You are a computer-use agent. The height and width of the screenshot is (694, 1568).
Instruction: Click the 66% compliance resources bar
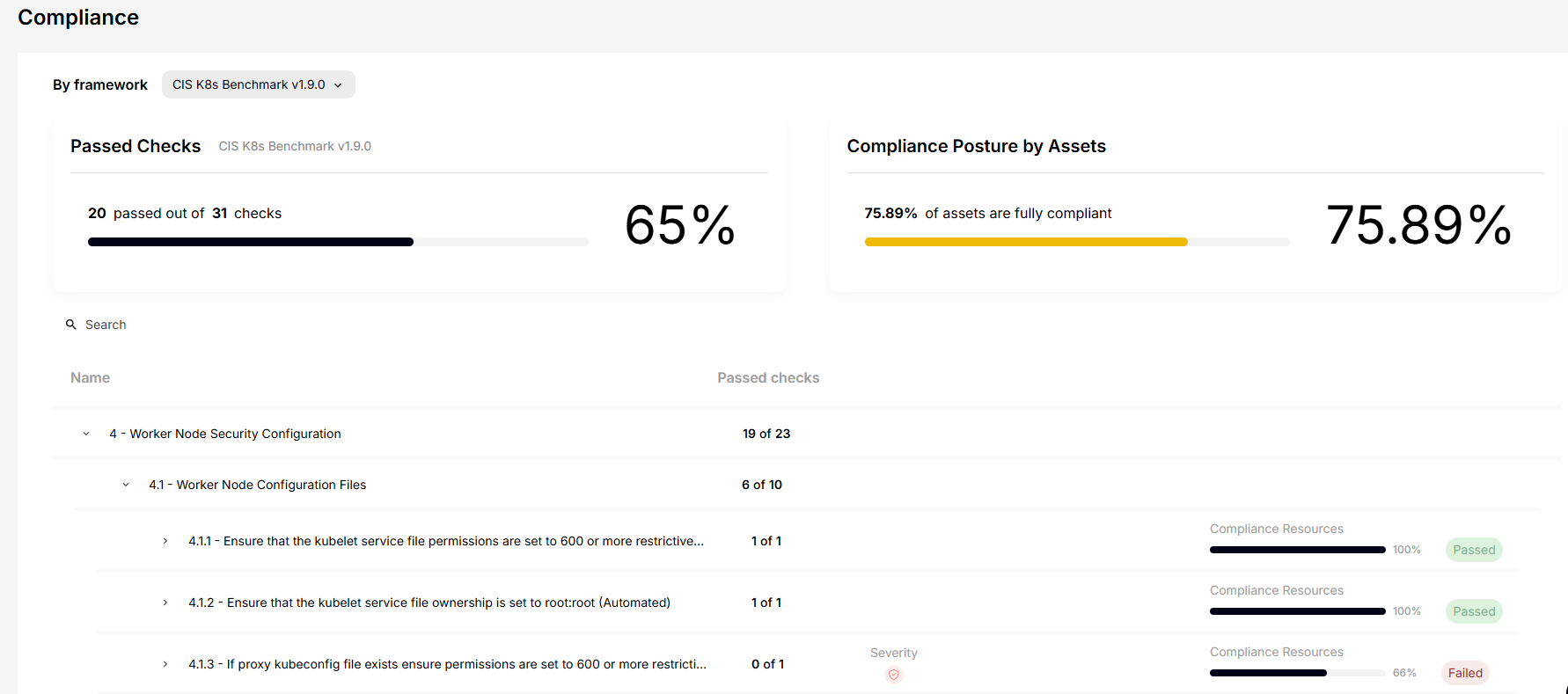coord(1297,673)
